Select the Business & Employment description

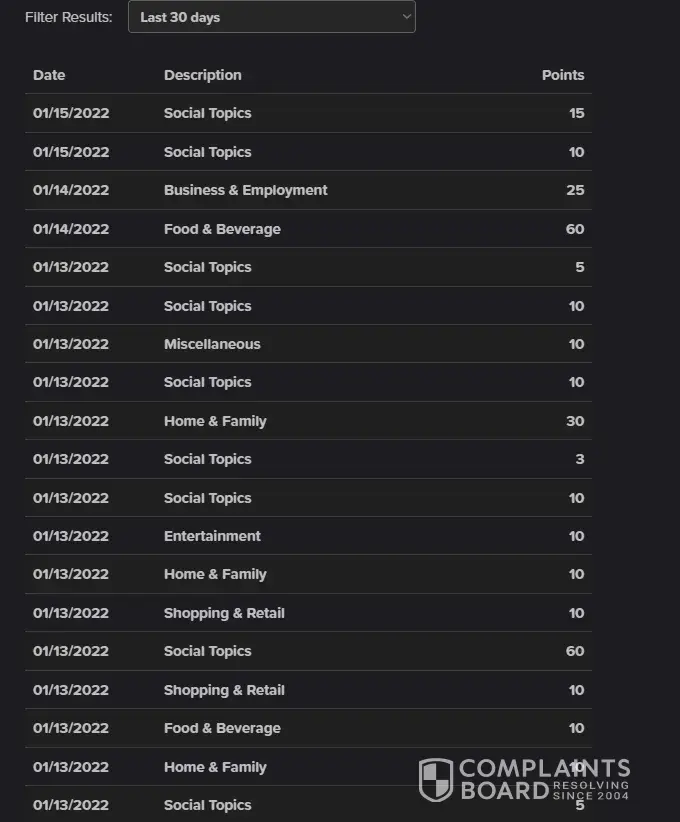(x=245, y=190)
